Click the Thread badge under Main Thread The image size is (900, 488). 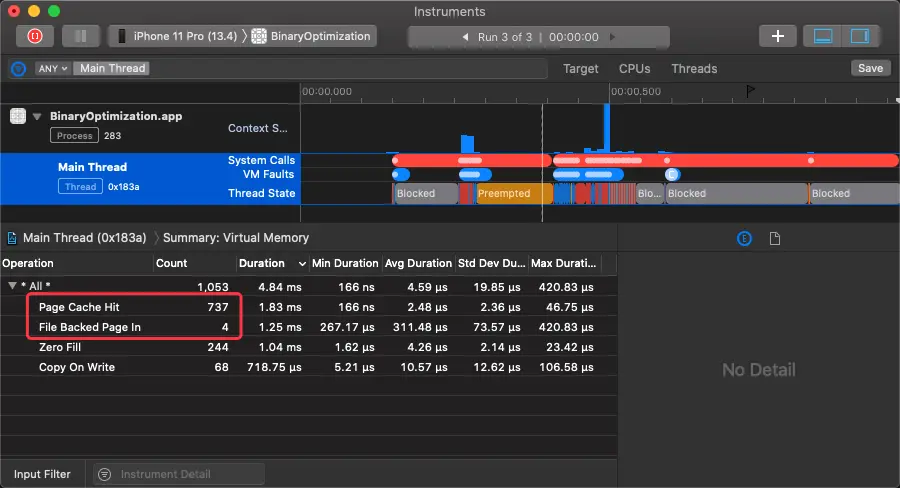point(80,187)
